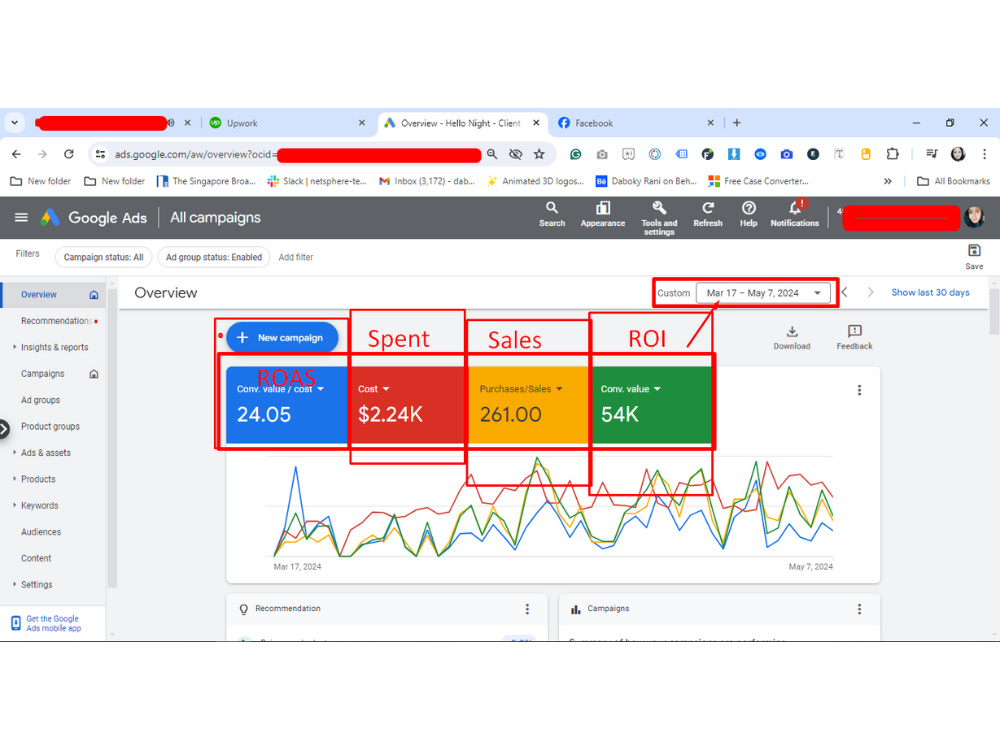Image resolution: width=1000 pixels, height=750 pixels.
Task: Click the account avatar in Google Ads header
Action: click(974, 217)
